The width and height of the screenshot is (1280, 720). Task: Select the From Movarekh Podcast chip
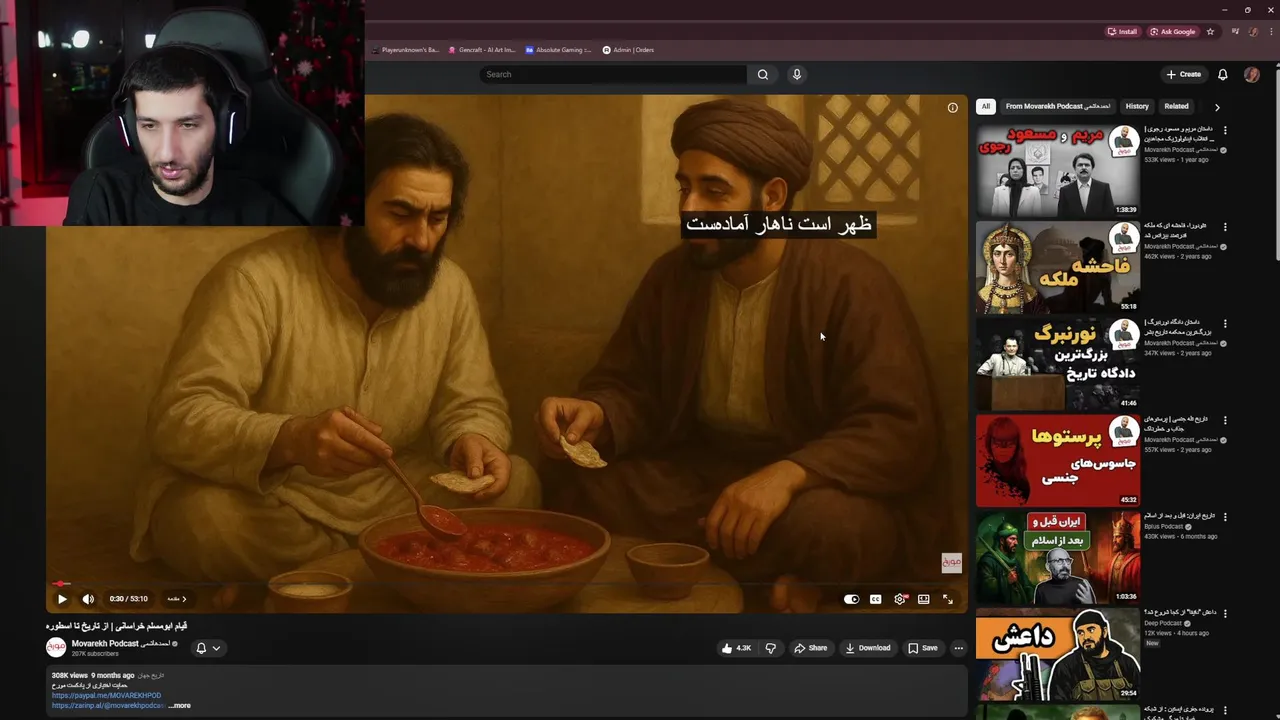pyautogui.click(x=1058, y=106)
